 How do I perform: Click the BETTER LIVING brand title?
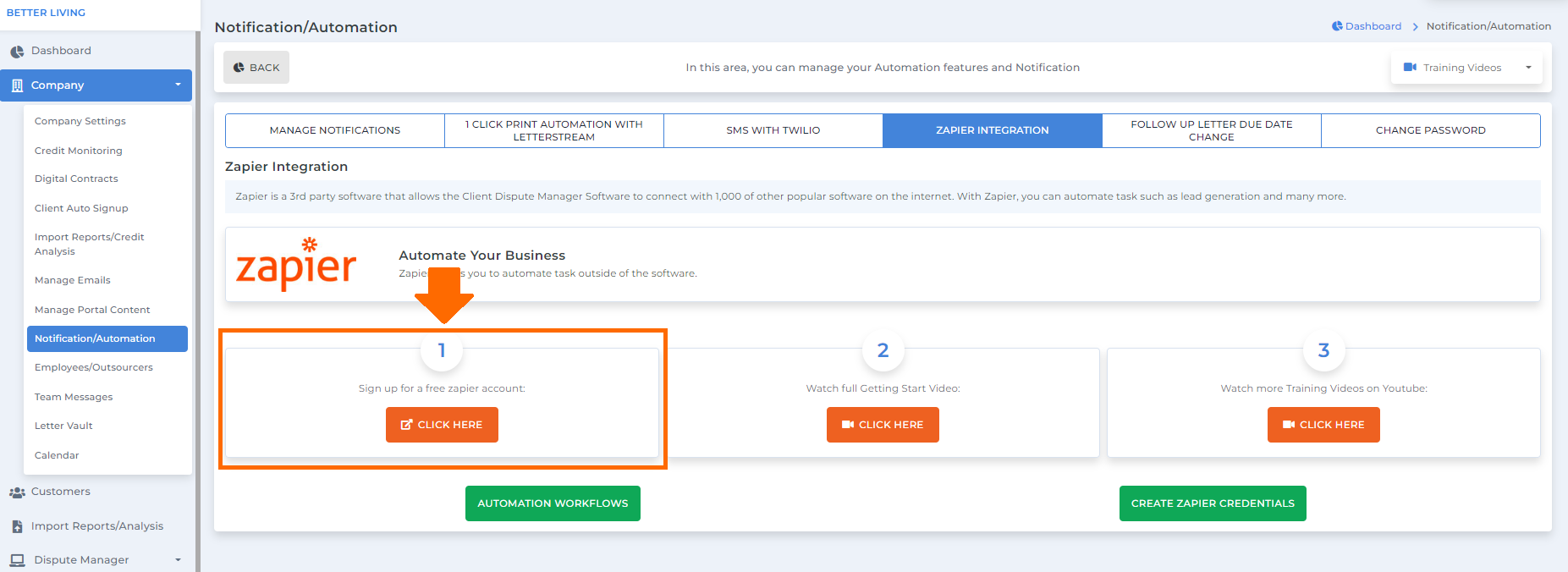46,13
